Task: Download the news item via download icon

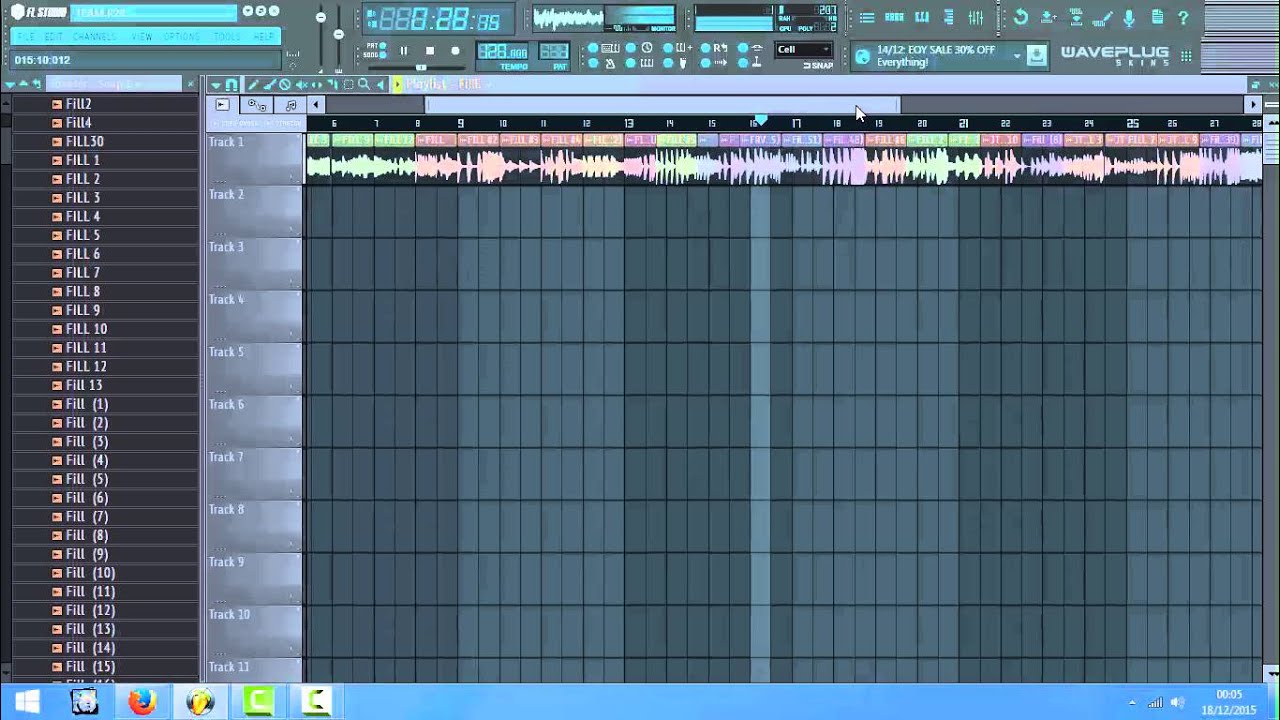Action: (x=1036, y=55)
